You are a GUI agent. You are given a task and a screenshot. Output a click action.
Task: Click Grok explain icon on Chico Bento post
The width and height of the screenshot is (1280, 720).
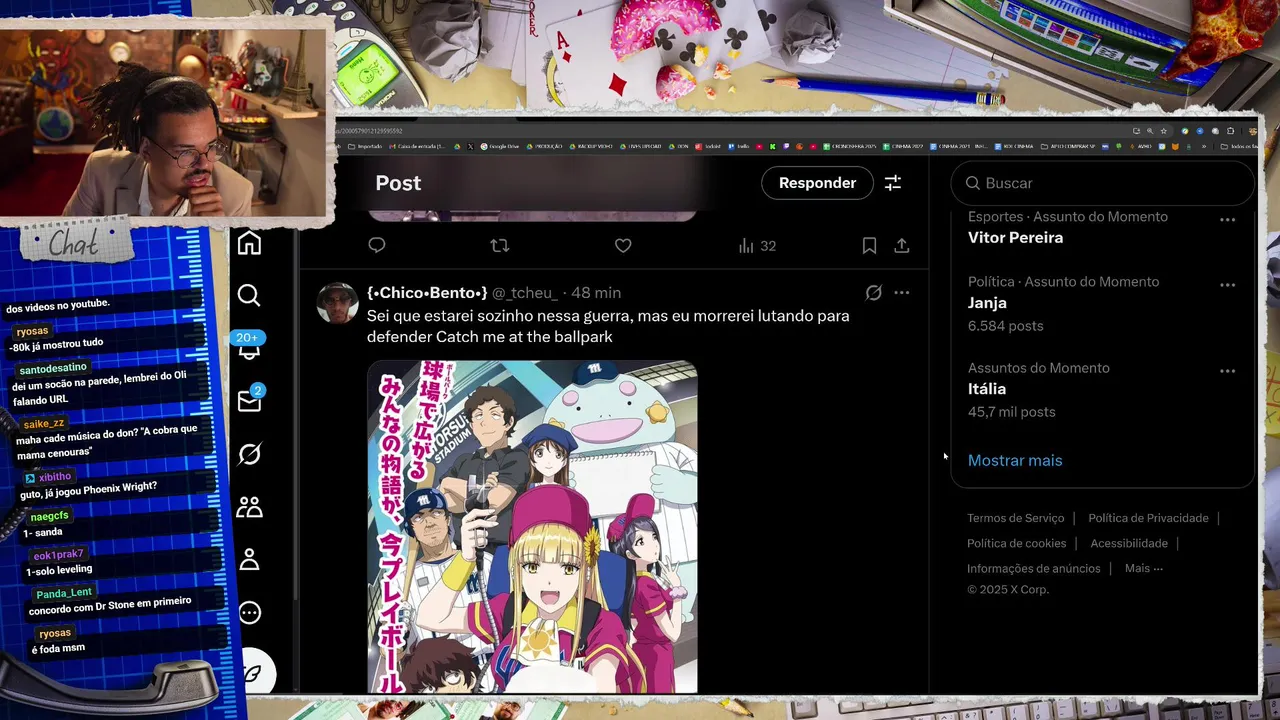(873, 293)
